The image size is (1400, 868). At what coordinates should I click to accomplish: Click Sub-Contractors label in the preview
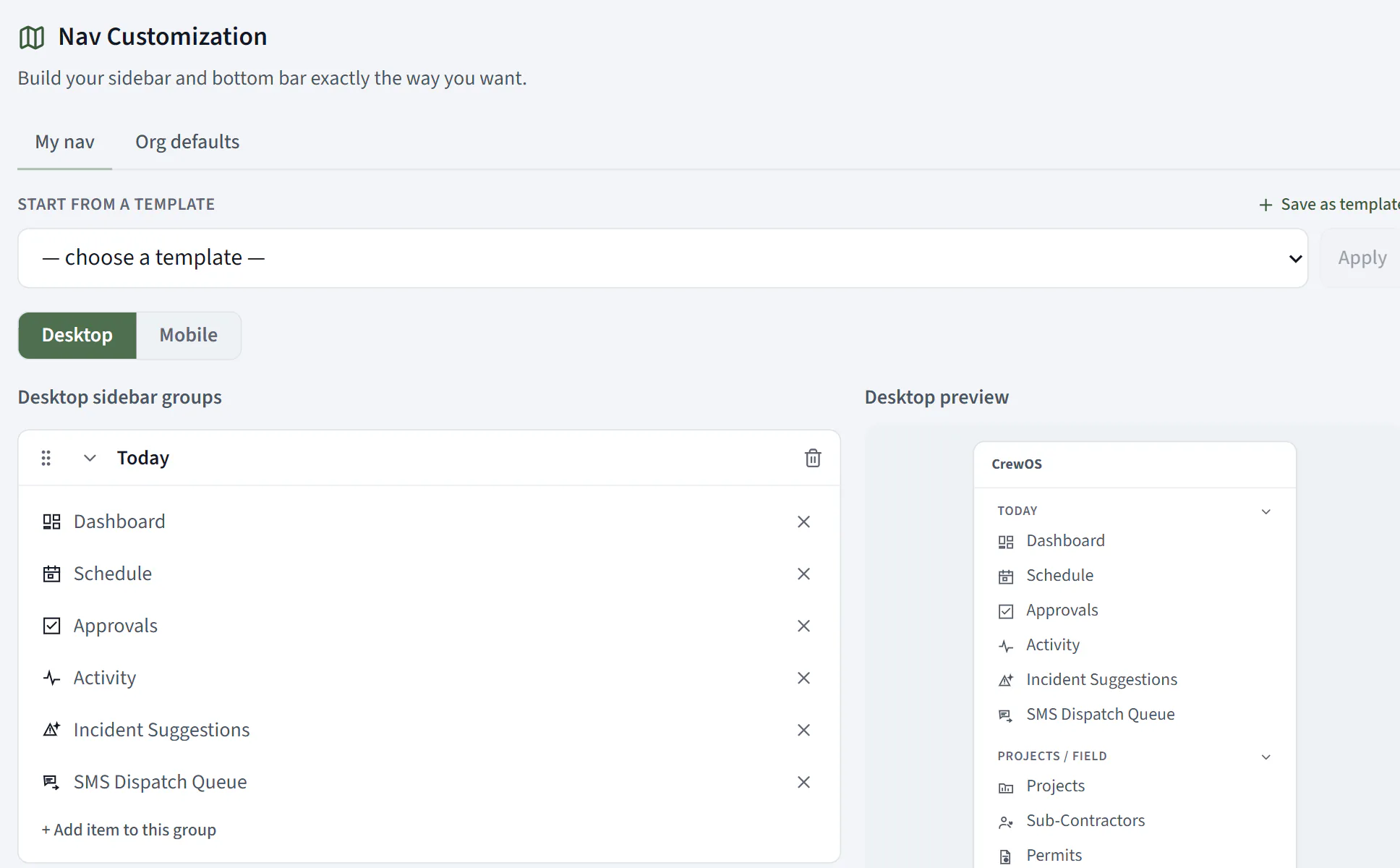(x=1085, y=821)
